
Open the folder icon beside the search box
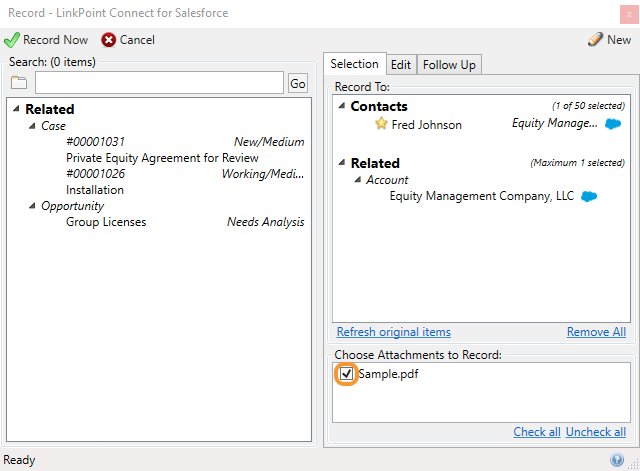[x=19, y=82]
